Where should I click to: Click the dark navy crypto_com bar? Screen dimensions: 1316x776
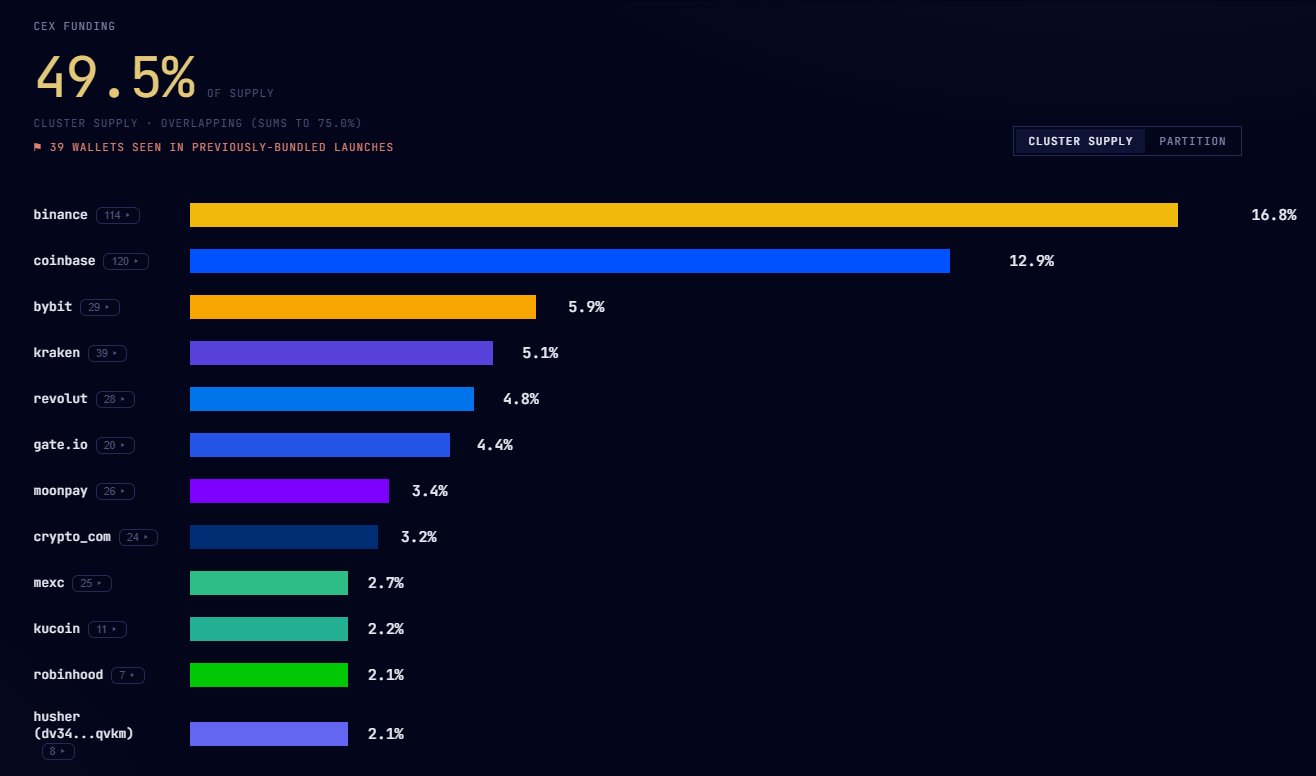pyautogui.click(x=284, y=537)
